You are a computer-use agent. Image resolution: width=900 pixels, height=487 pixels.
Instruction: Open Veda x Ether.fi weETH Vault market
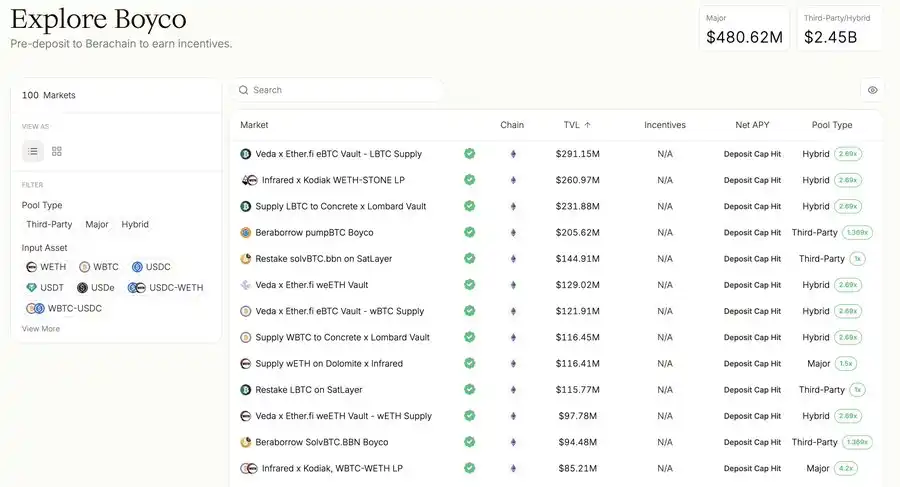[311, 285]
